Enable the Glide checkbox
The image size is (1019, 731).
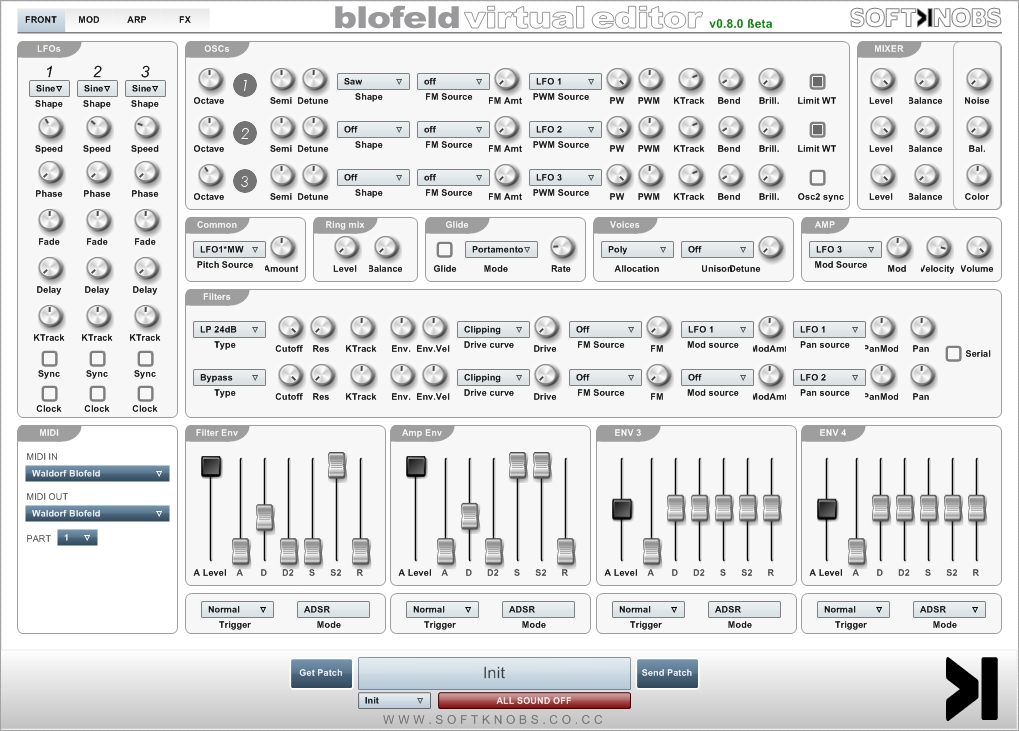coord(445,250)
